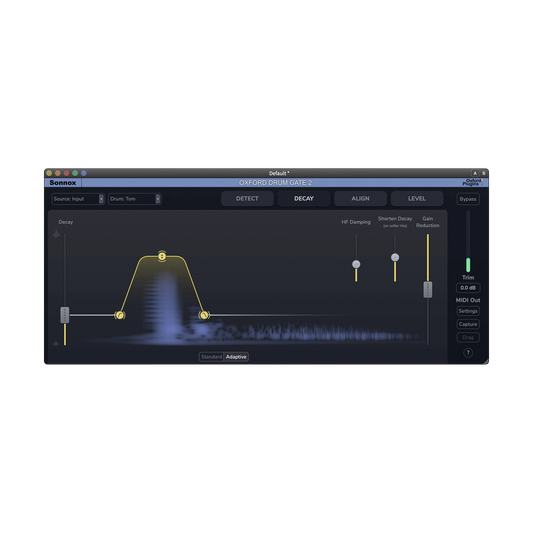Click the Sonnox logo
Screen dimensions: 533x533
click(x=63, y=183)
